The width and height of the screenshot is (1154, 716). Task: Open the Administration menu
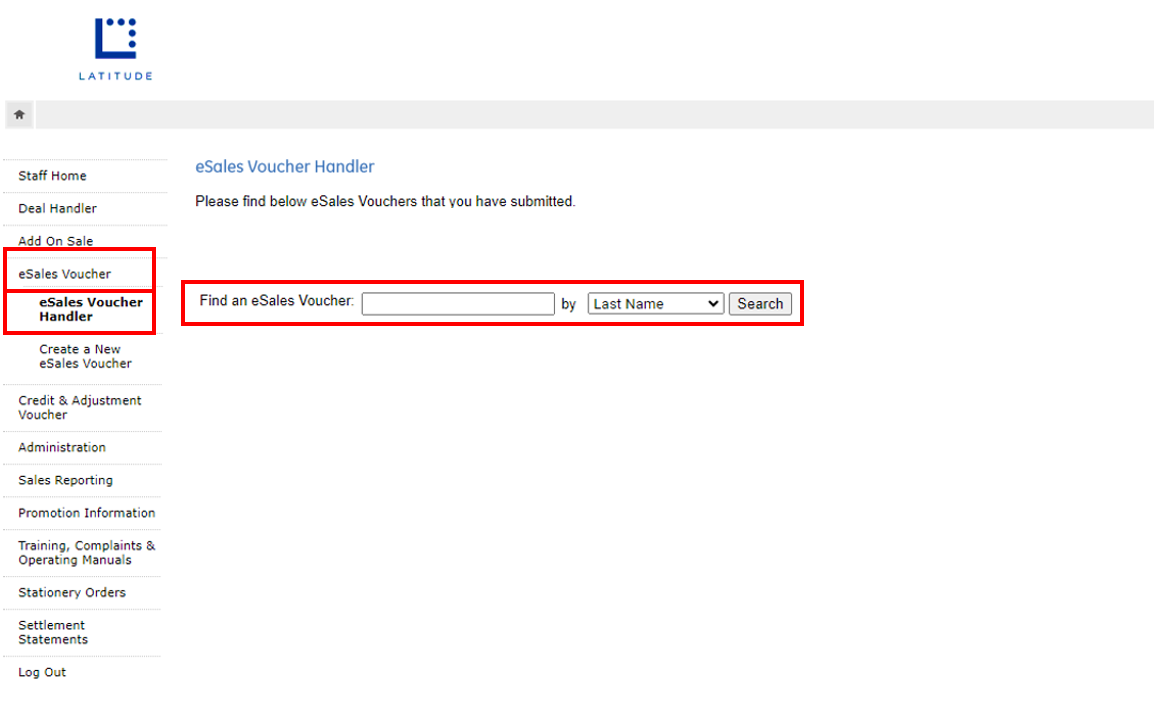61,448
